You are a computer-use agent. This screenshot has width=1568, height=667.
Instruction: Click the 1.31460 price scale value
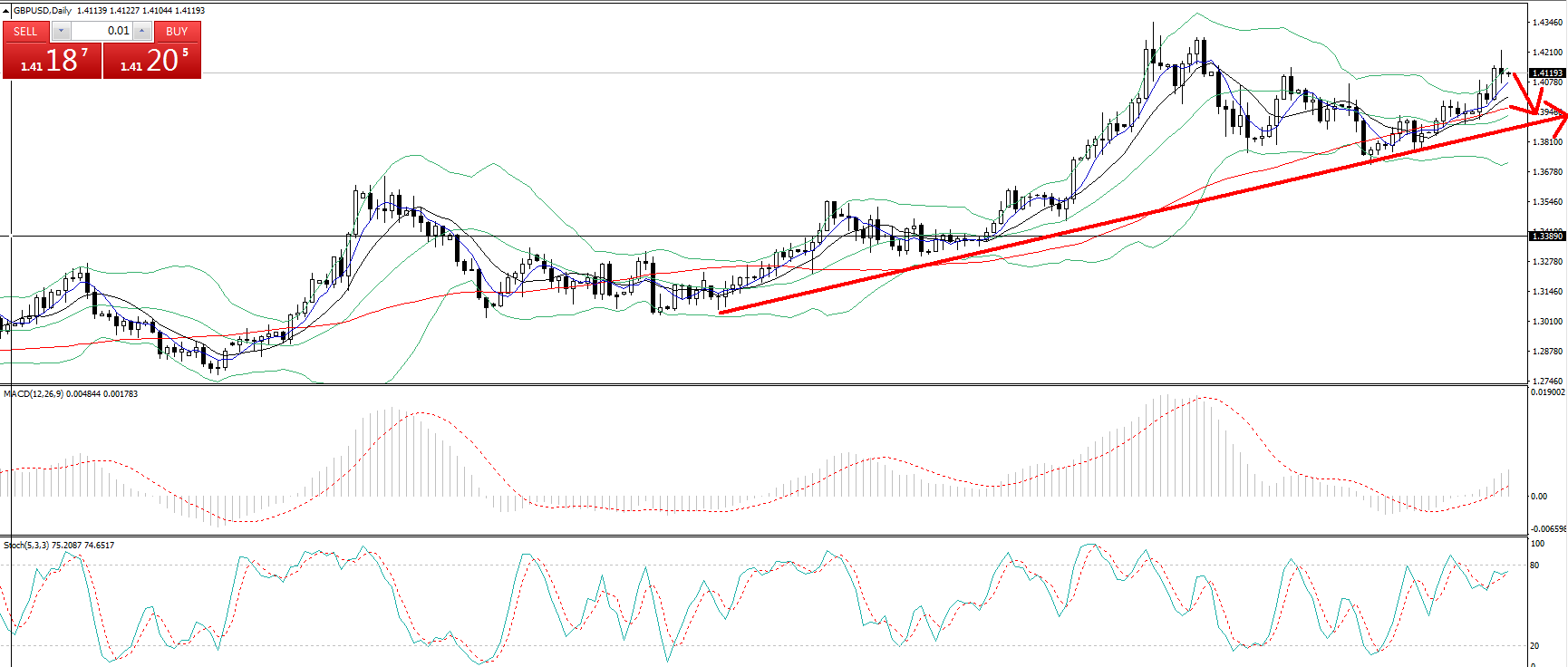[x=1547, y=292]
